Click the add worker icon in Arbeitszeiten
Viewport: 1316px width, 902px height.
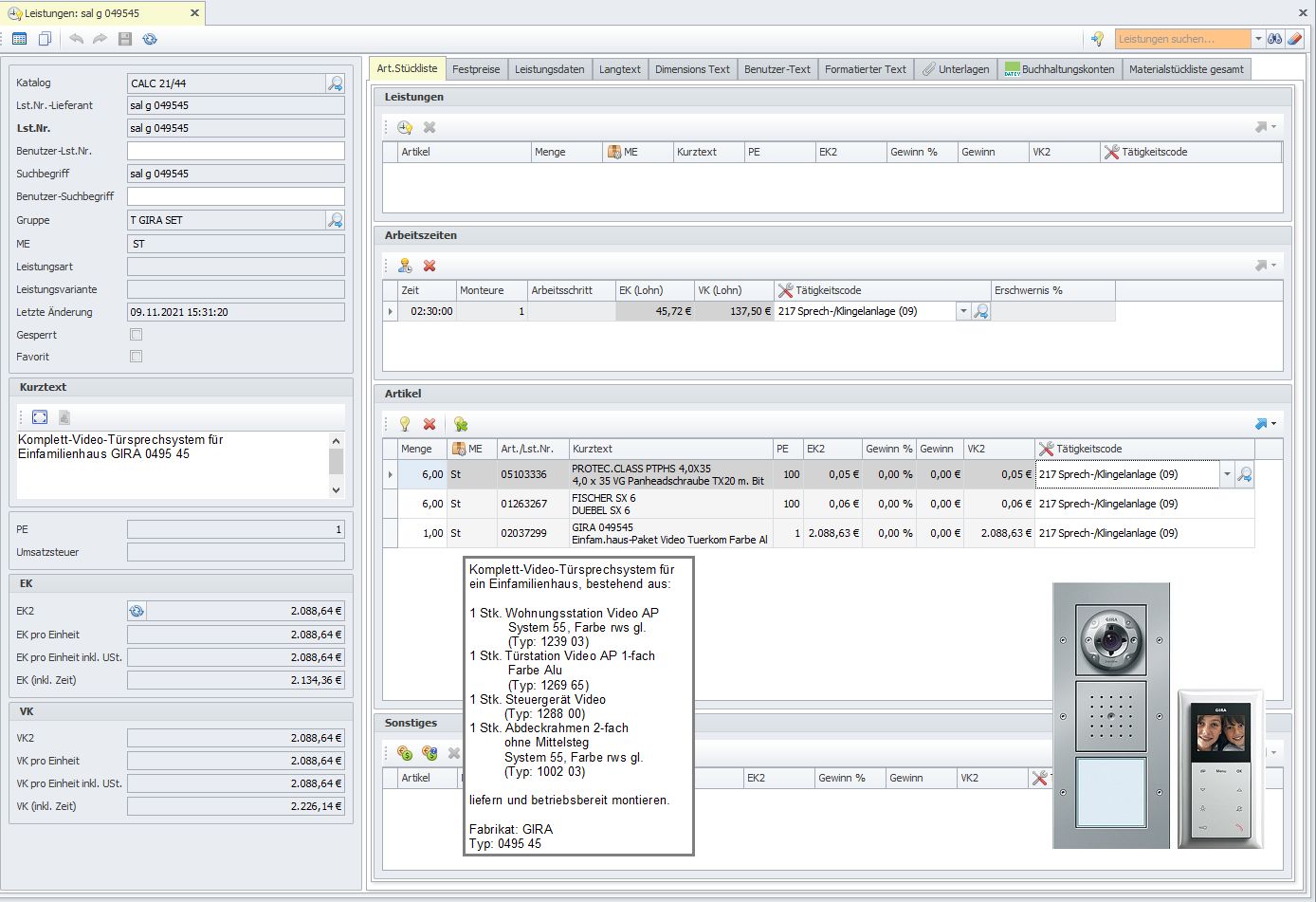point(405,266)
